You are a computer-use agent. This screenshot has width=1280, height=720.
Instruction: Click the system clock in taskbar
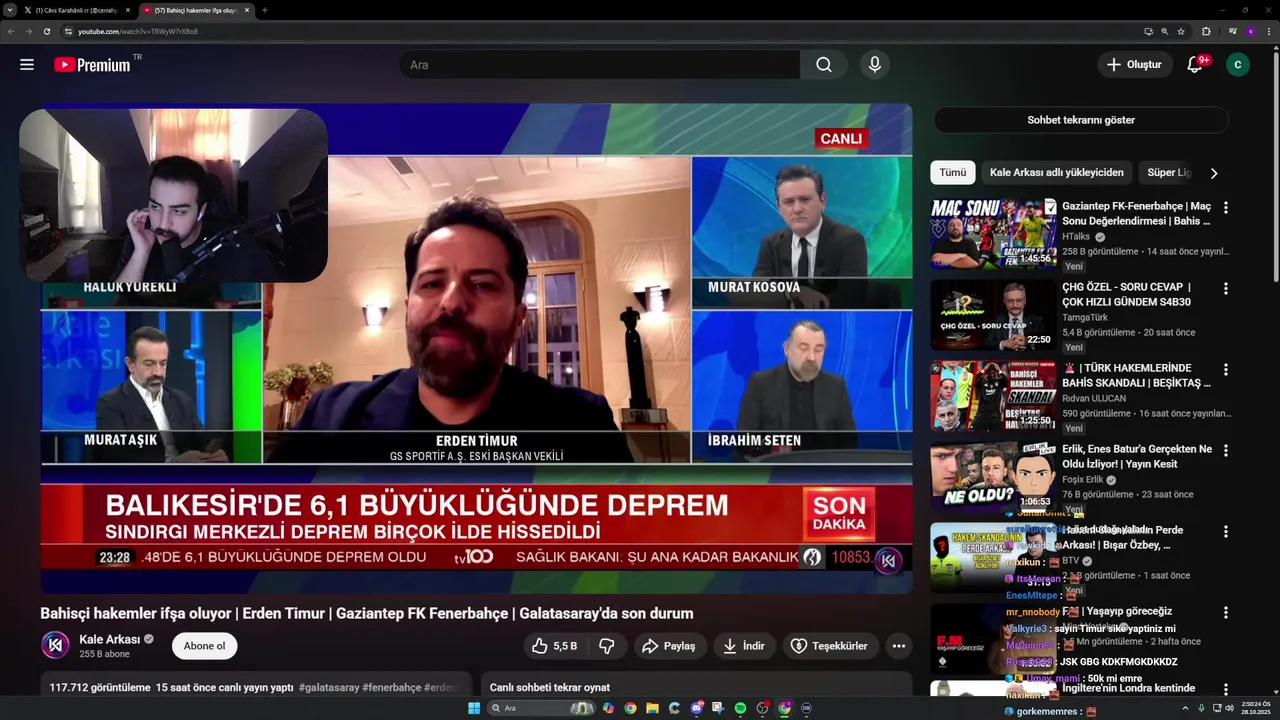pos(1254,708)
